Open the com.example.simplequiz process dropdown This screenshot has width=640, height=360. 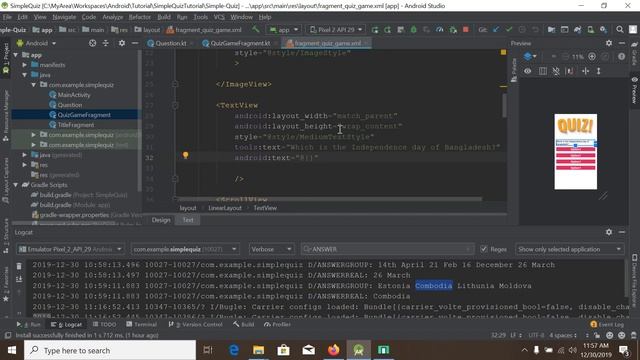[x=185, y=249]
